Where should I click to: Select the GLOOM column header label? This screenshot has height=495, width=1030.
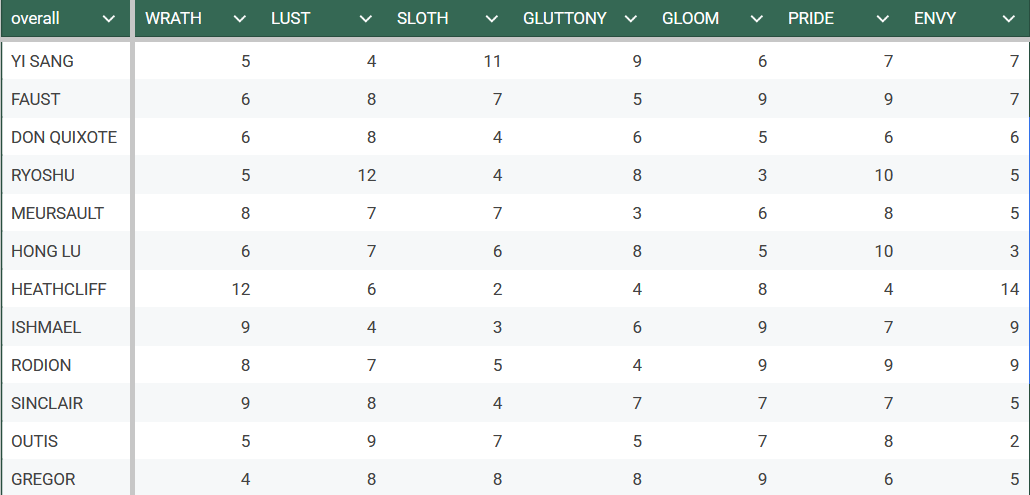click(x=690, y=18)
